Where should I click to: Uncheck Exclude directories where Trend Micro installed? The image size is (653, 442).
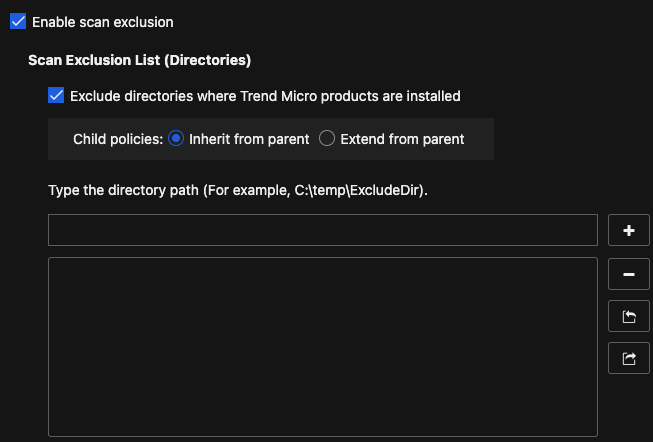pos(56,96)
